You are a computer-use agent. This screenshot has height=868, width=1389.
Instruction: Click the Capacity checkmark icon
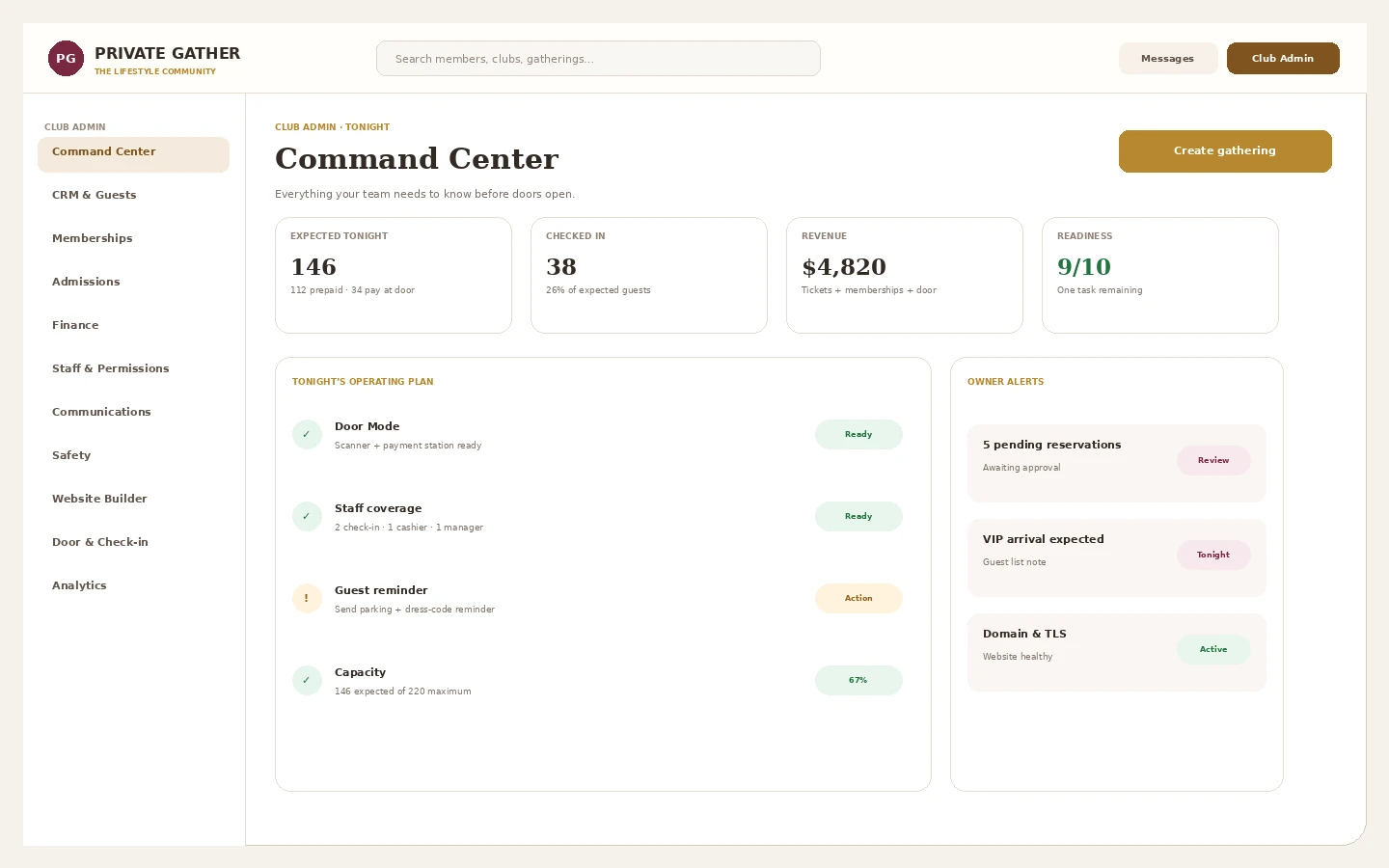[307, 681]
